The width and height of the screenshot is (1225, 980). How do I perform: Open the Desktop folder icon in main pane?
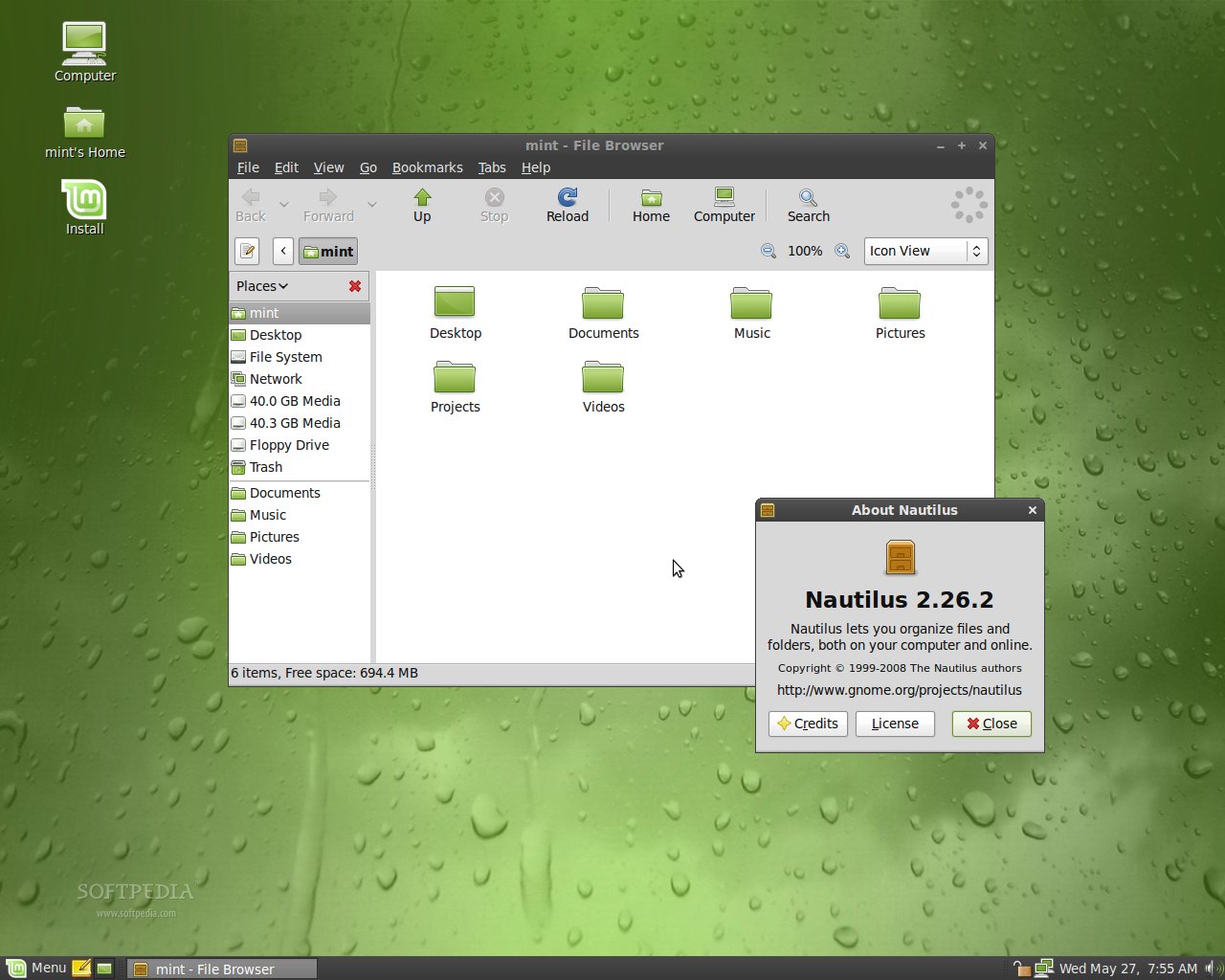456,313
